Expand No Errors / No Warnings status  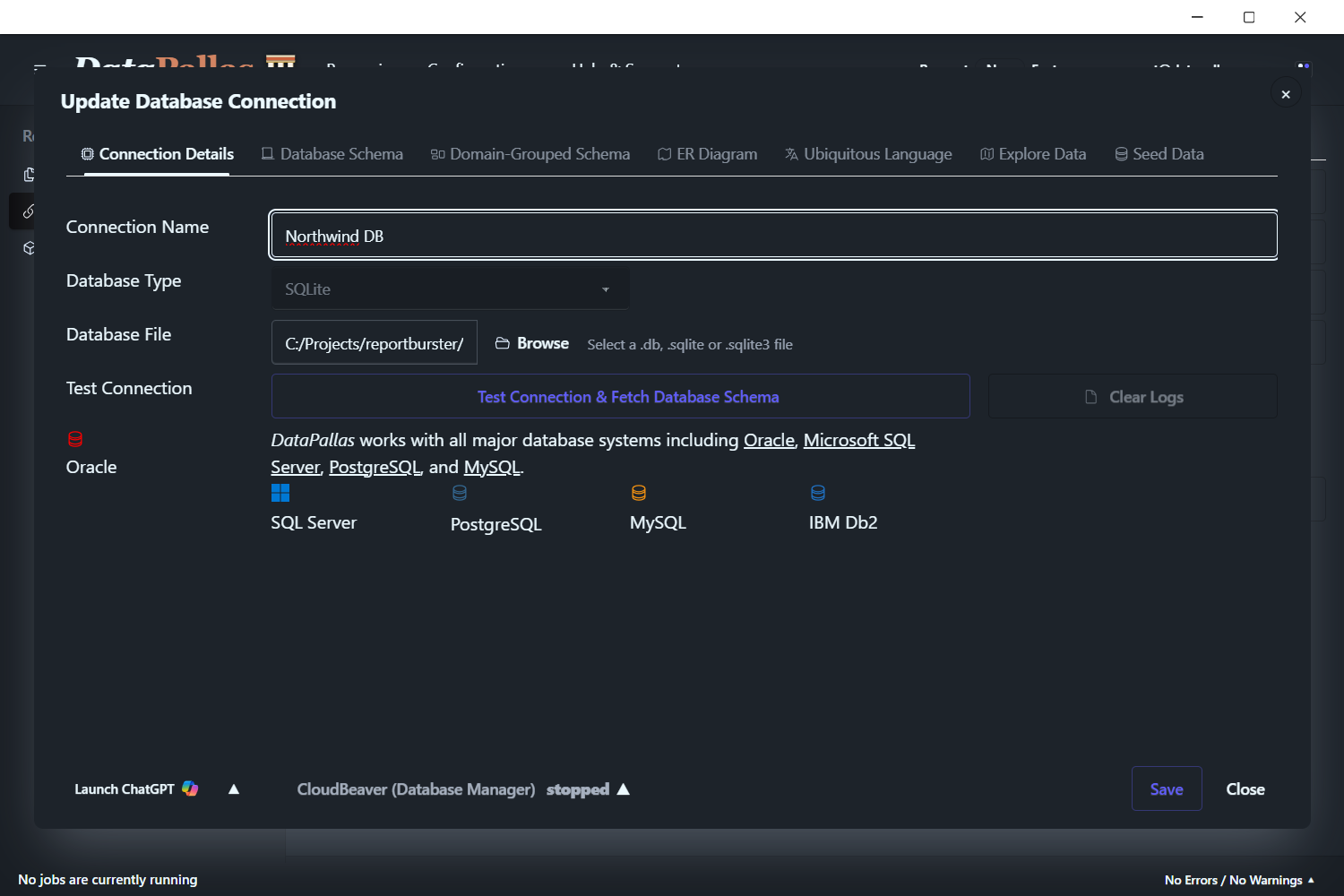[x=1239, y=880]
